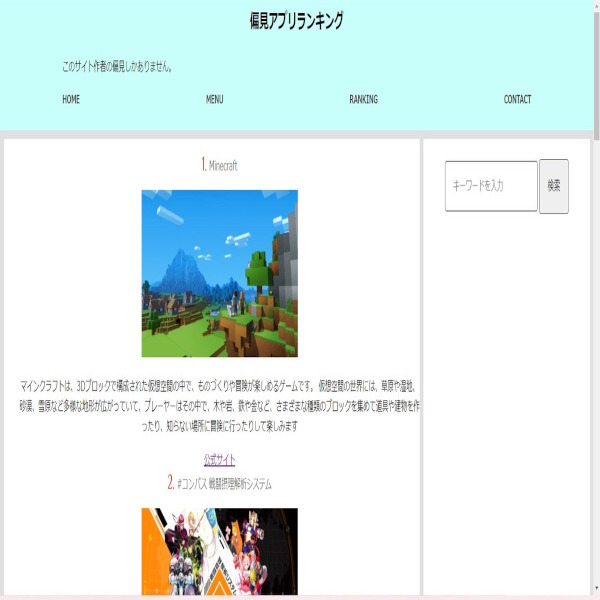Click the empty sidebar area below the search box

click(505, 400)
